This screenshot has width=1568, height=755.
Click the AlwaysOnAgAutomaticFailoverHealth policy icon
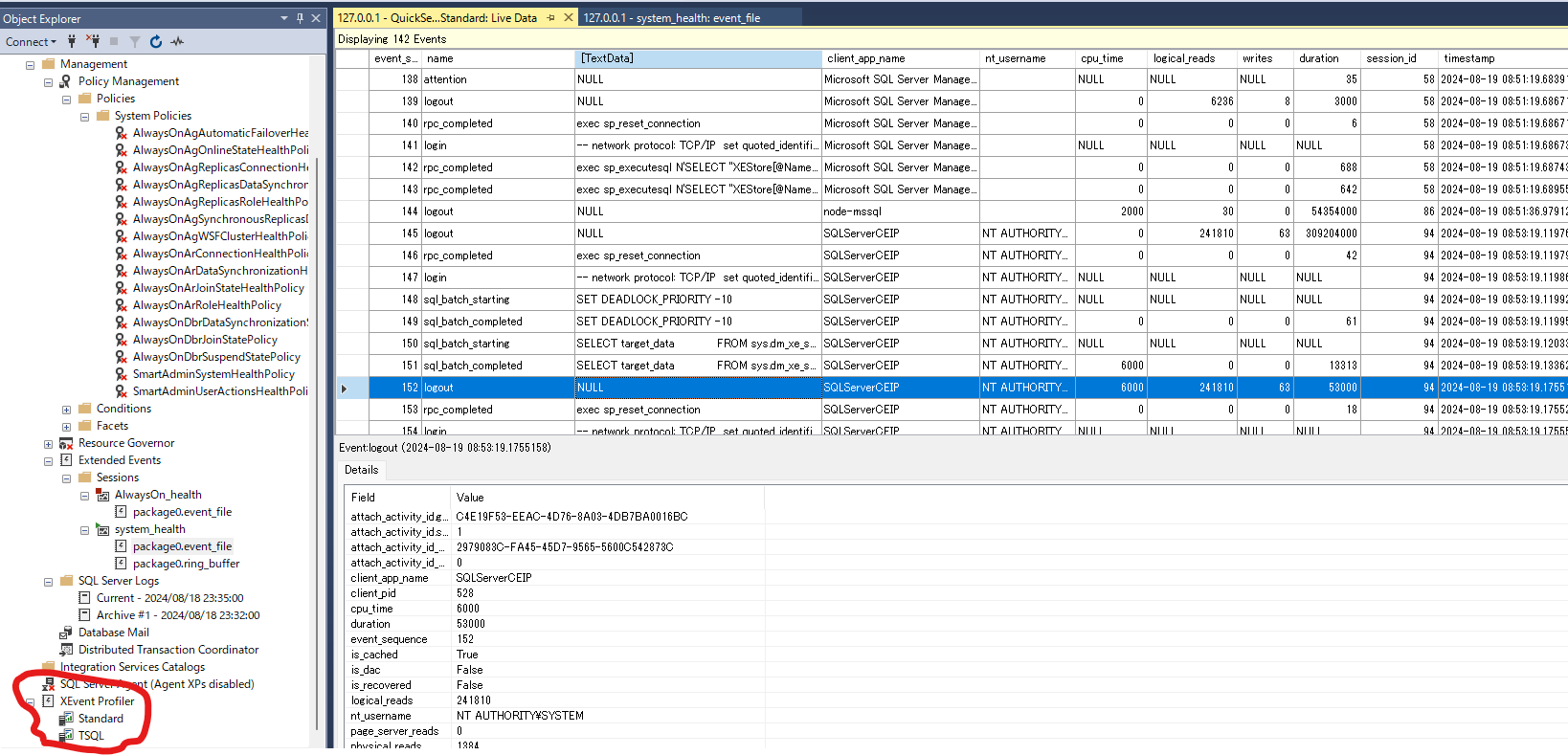(x=122, y=133)
